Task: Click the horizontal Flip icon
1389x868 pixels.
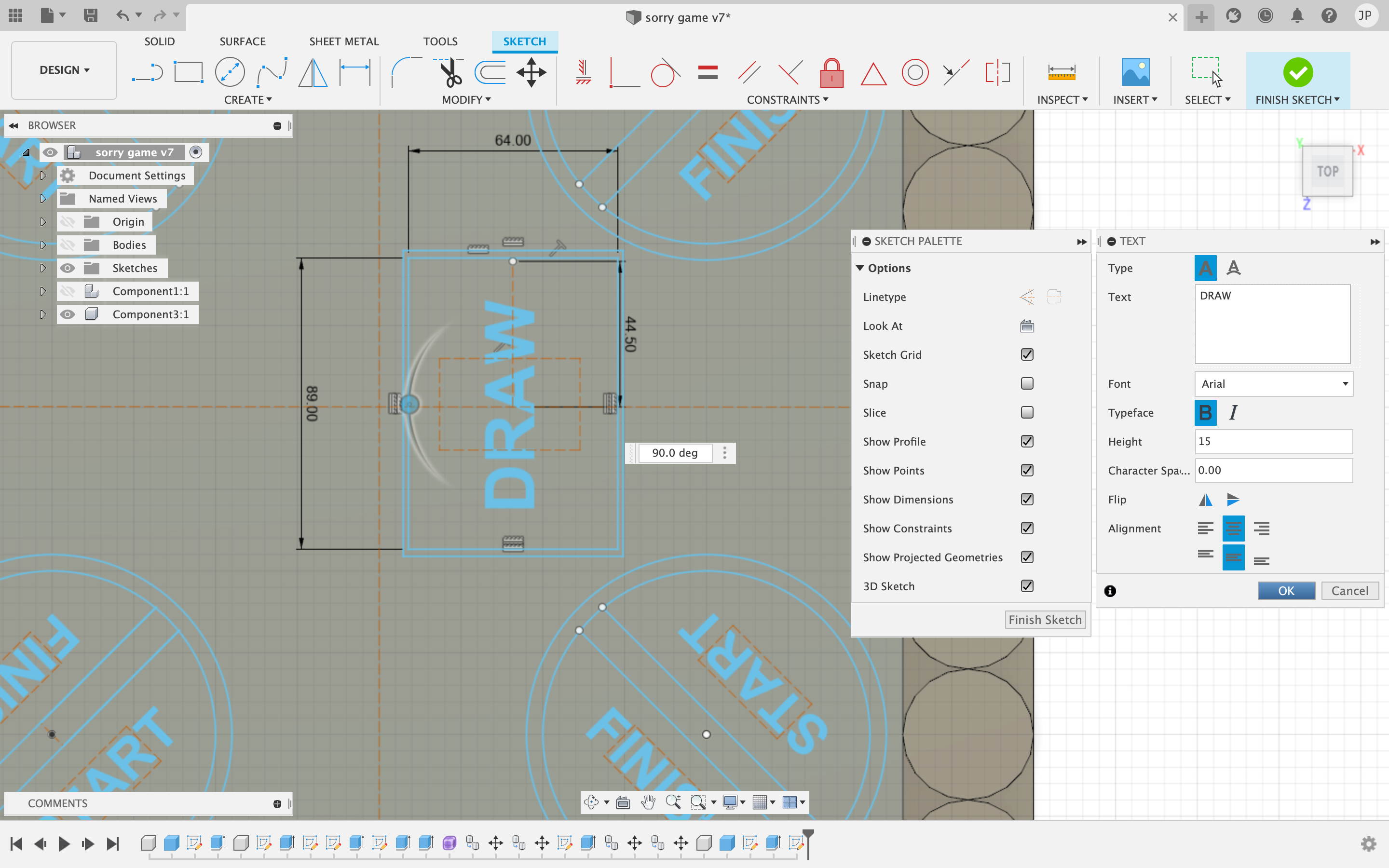Action: click(1205, 500)
